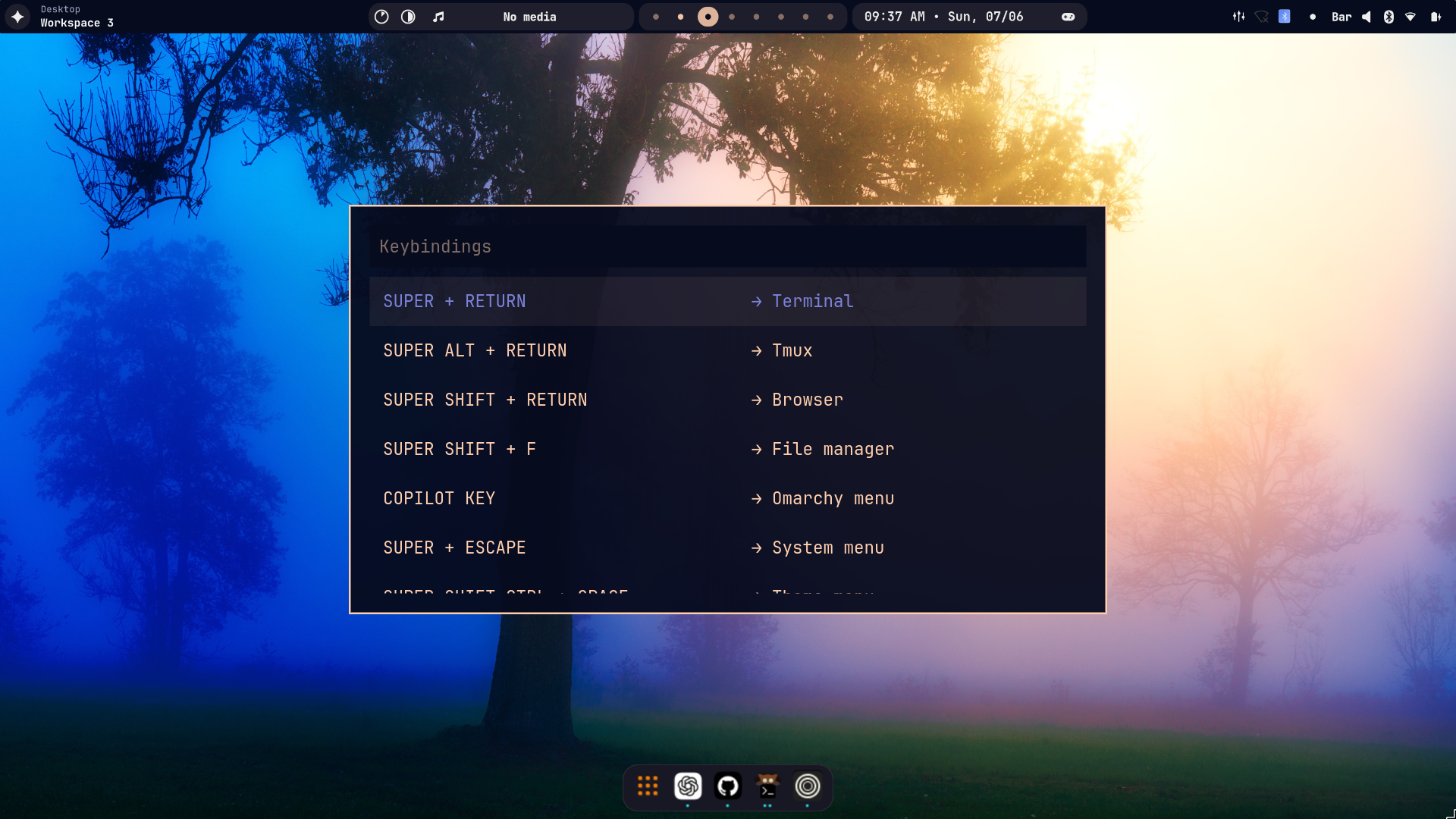Click the disconnected network tray icon
This screenshot has width=1456, height=819.
click(1262, 17)
